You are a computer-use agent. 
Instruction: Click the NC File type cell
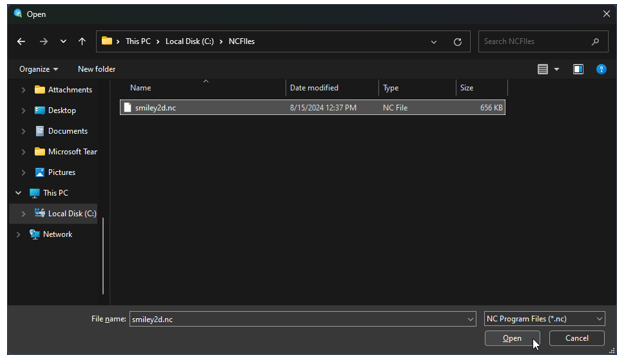395,108
